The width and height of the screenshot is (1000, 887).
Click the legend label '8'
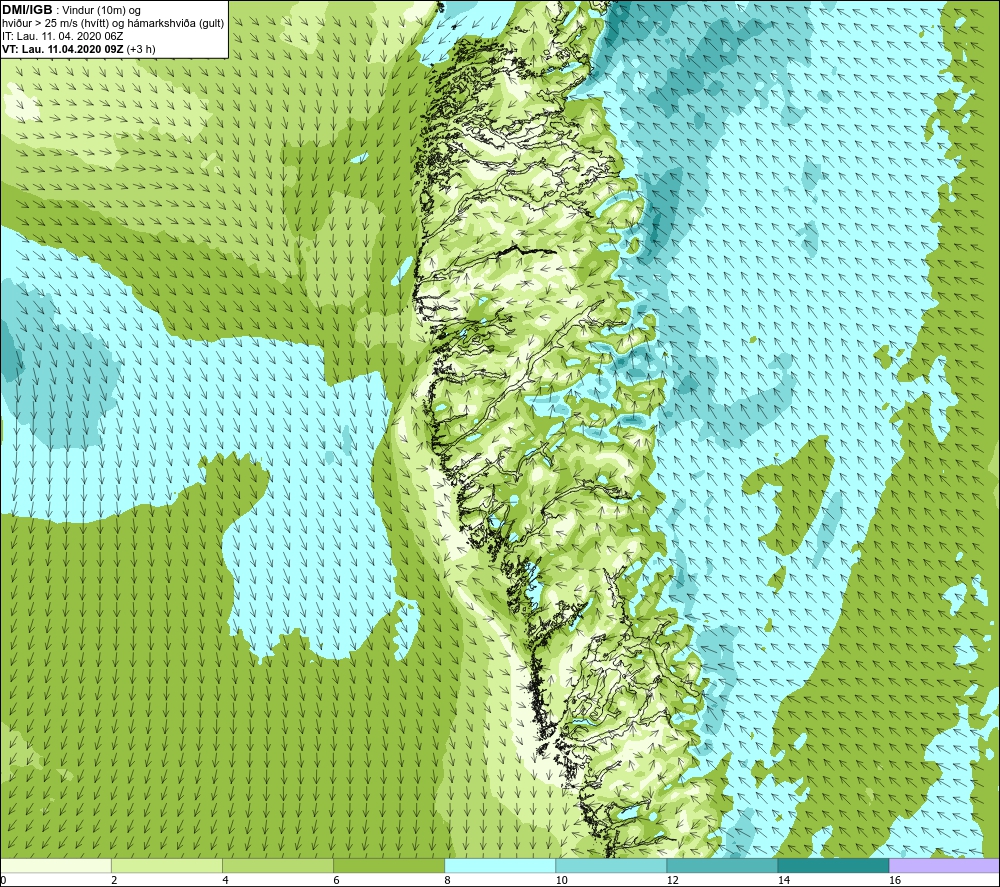(x=447, y=880)
